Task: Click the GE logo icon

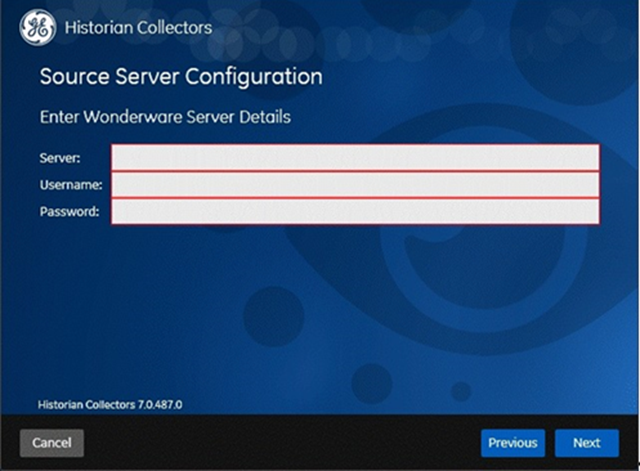Action: (x=38, y=28)
